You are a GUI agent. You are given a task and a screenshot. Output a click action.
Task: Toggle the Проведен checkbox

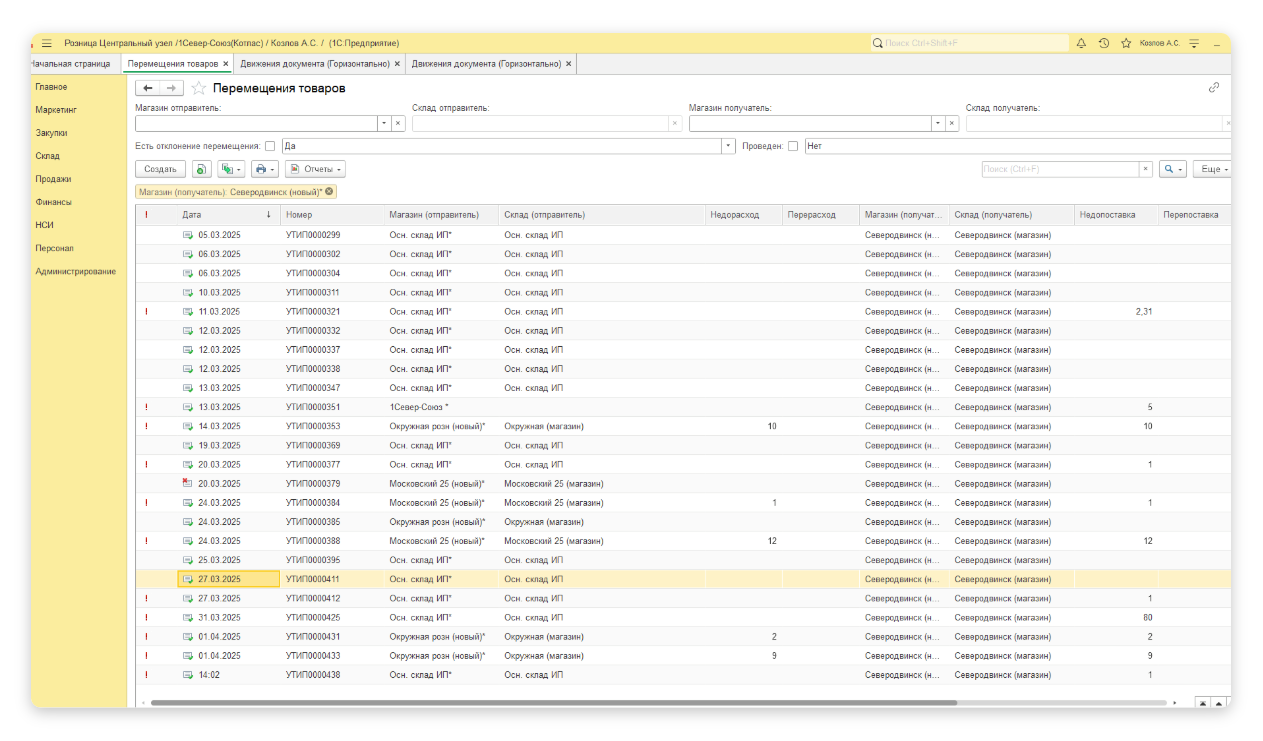[x=793, y=146]
